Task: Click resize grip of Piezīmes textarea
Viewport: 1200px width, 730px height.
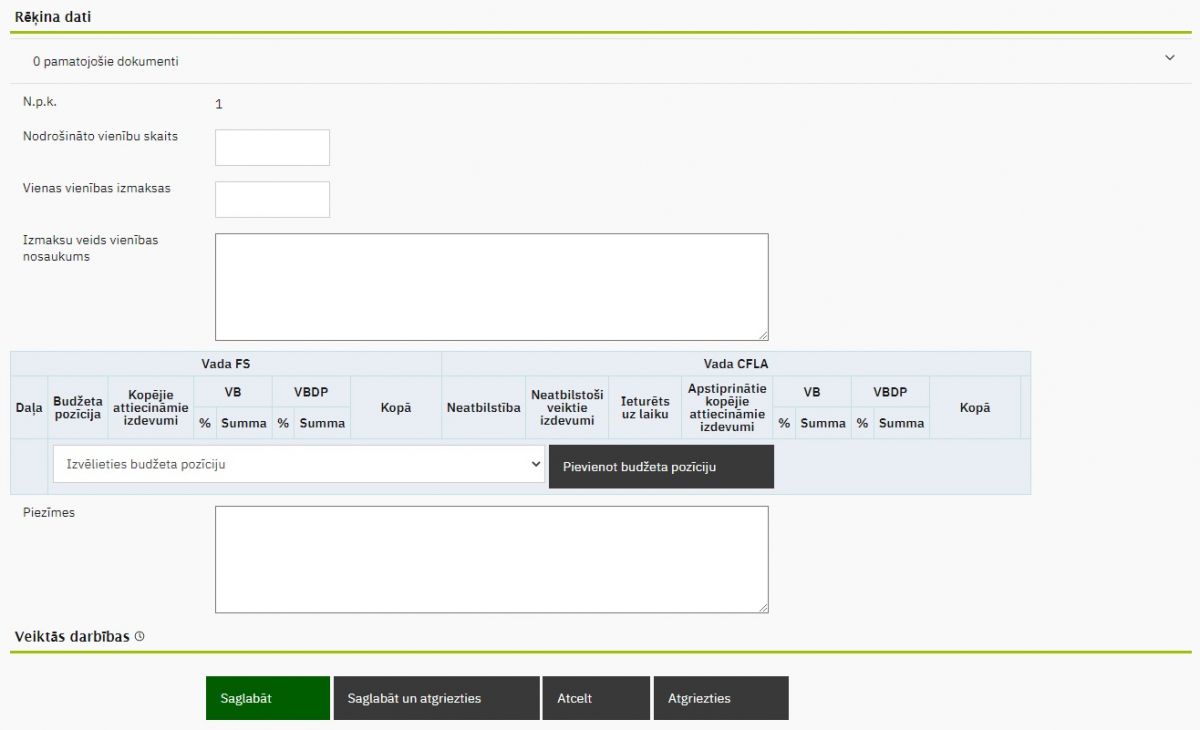Action: [763, 607]
